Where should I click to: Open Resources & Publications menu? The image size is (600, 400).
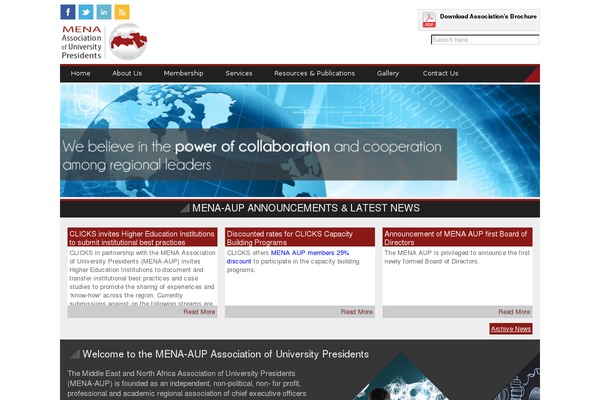[315, 73]
